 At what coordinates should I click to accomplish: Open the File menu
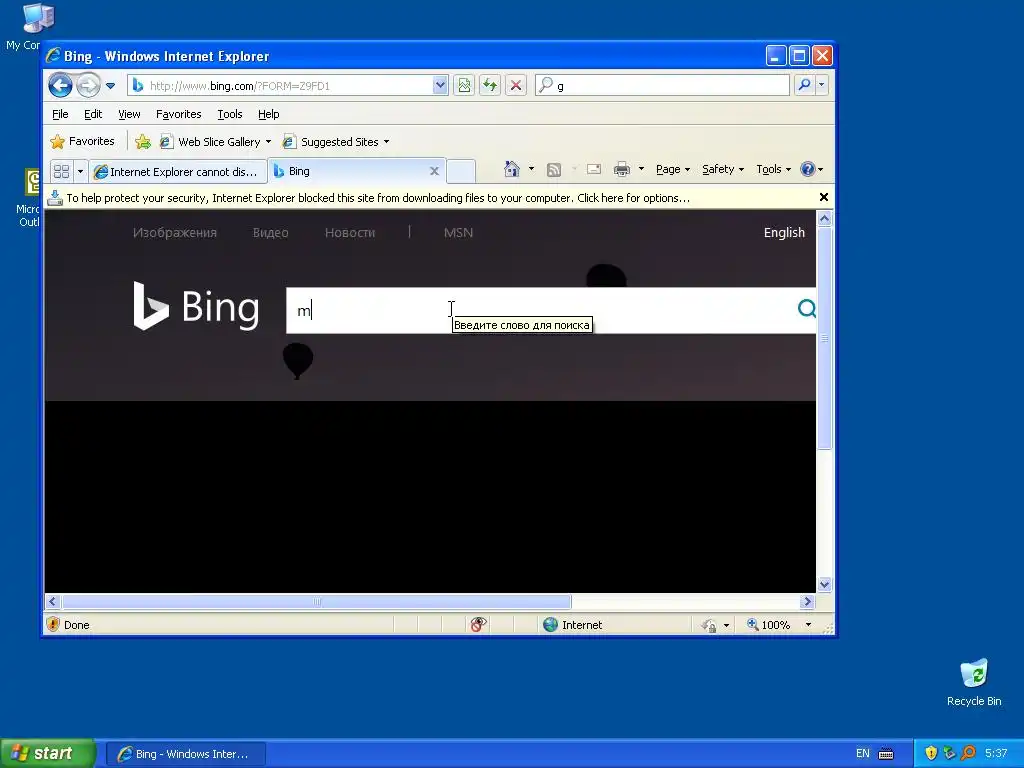click(60, 114)
